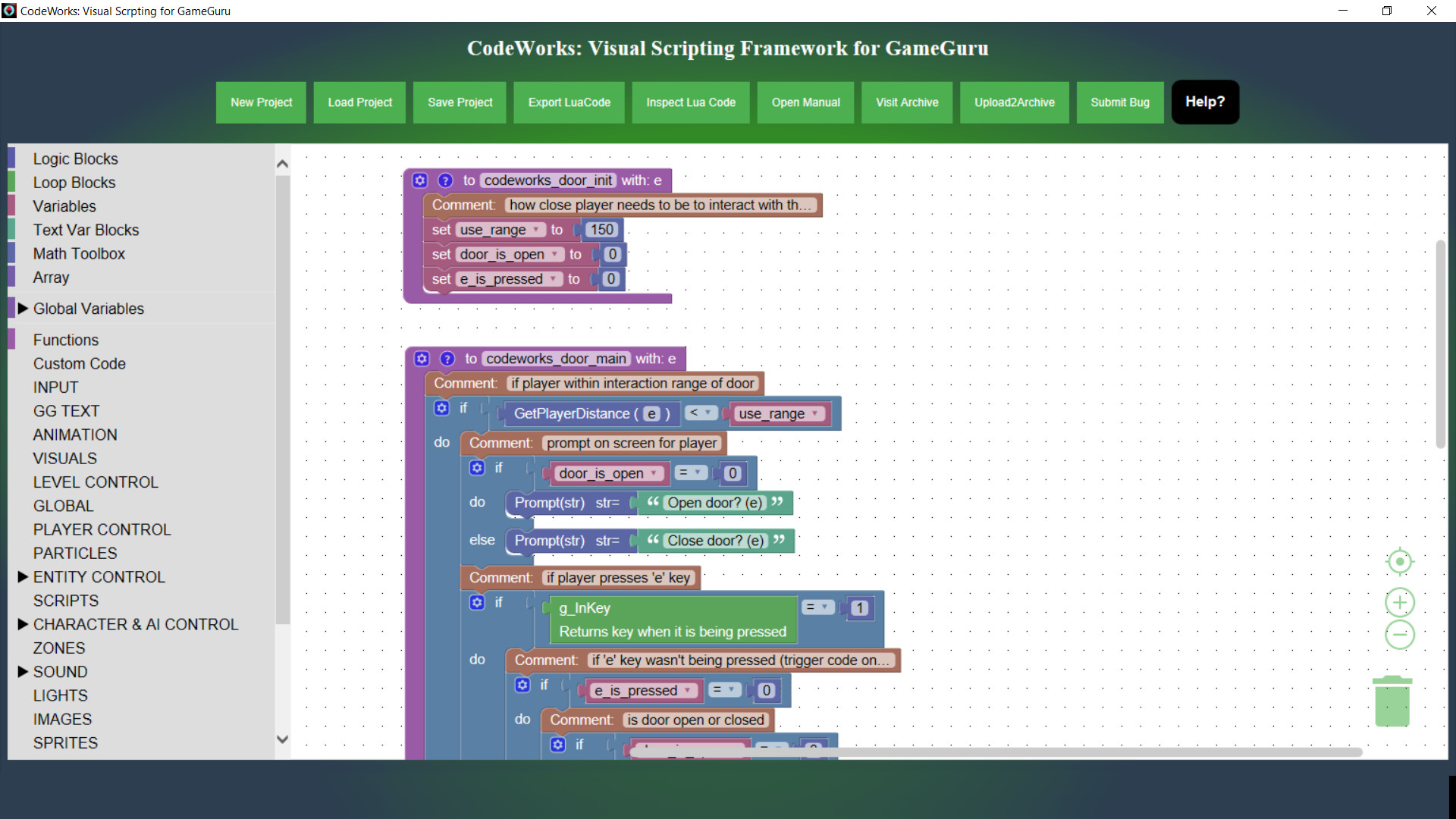Screen dimensions: 1456x819
Task: Click the use_range value input field showing 150
Action: [601, 229]
